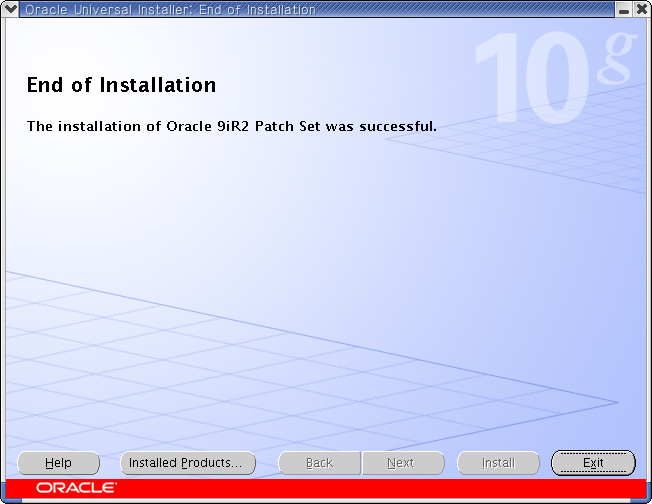Click the Oracle Universal Installer title bar text

(x=170, y=10)
